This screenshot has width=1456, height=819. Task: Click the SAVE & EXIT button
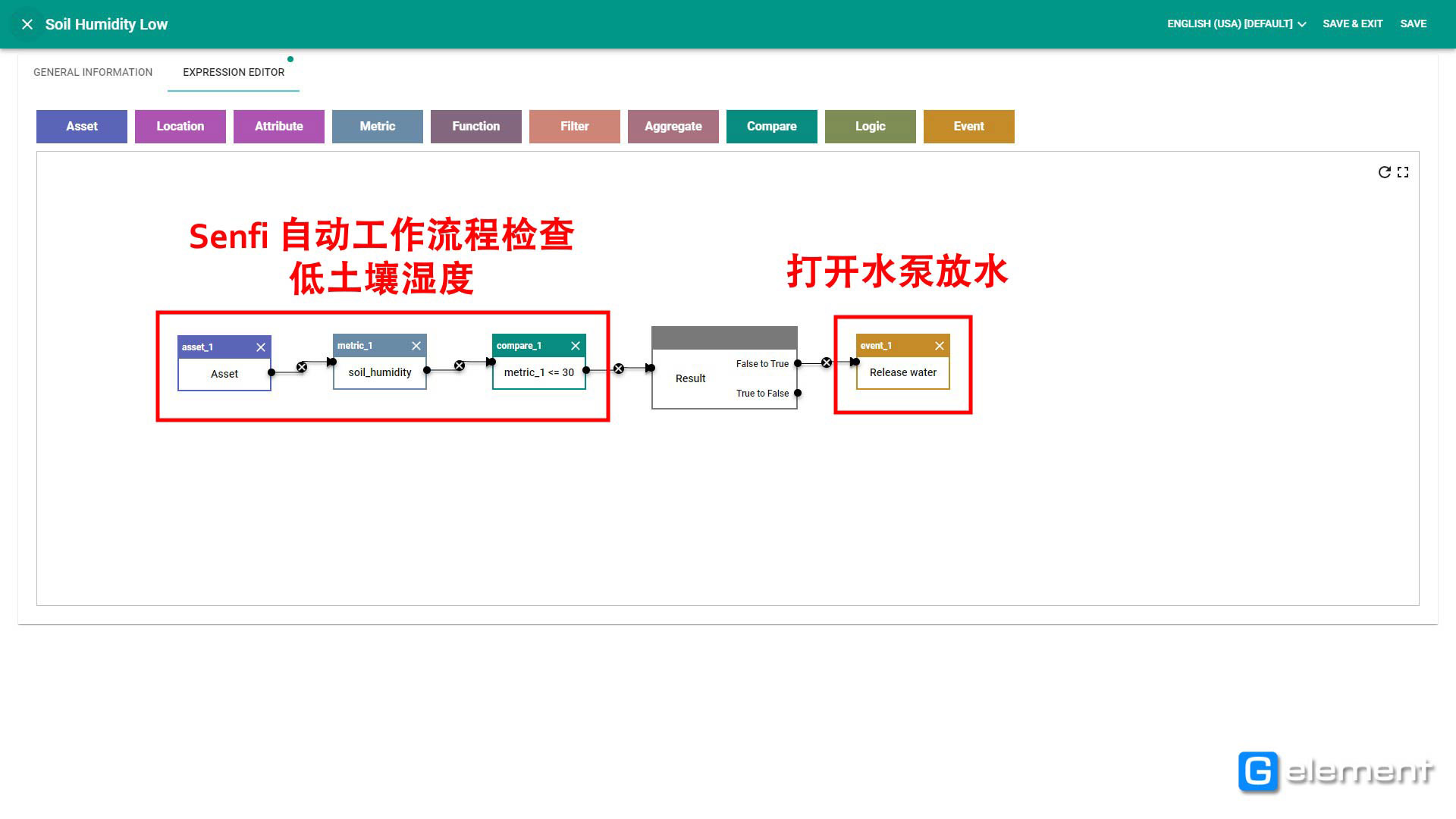point(1352,24)
